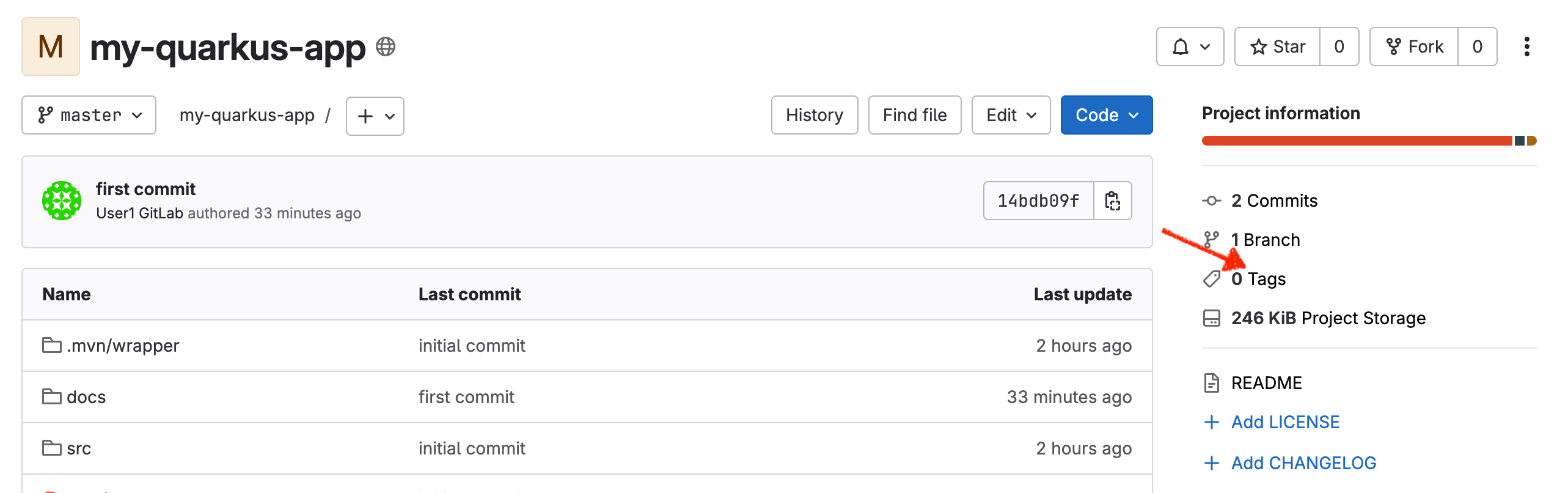Click the Star count badge showing 0
This screenshot has width=1568, height=493.
click(1338, 46)
